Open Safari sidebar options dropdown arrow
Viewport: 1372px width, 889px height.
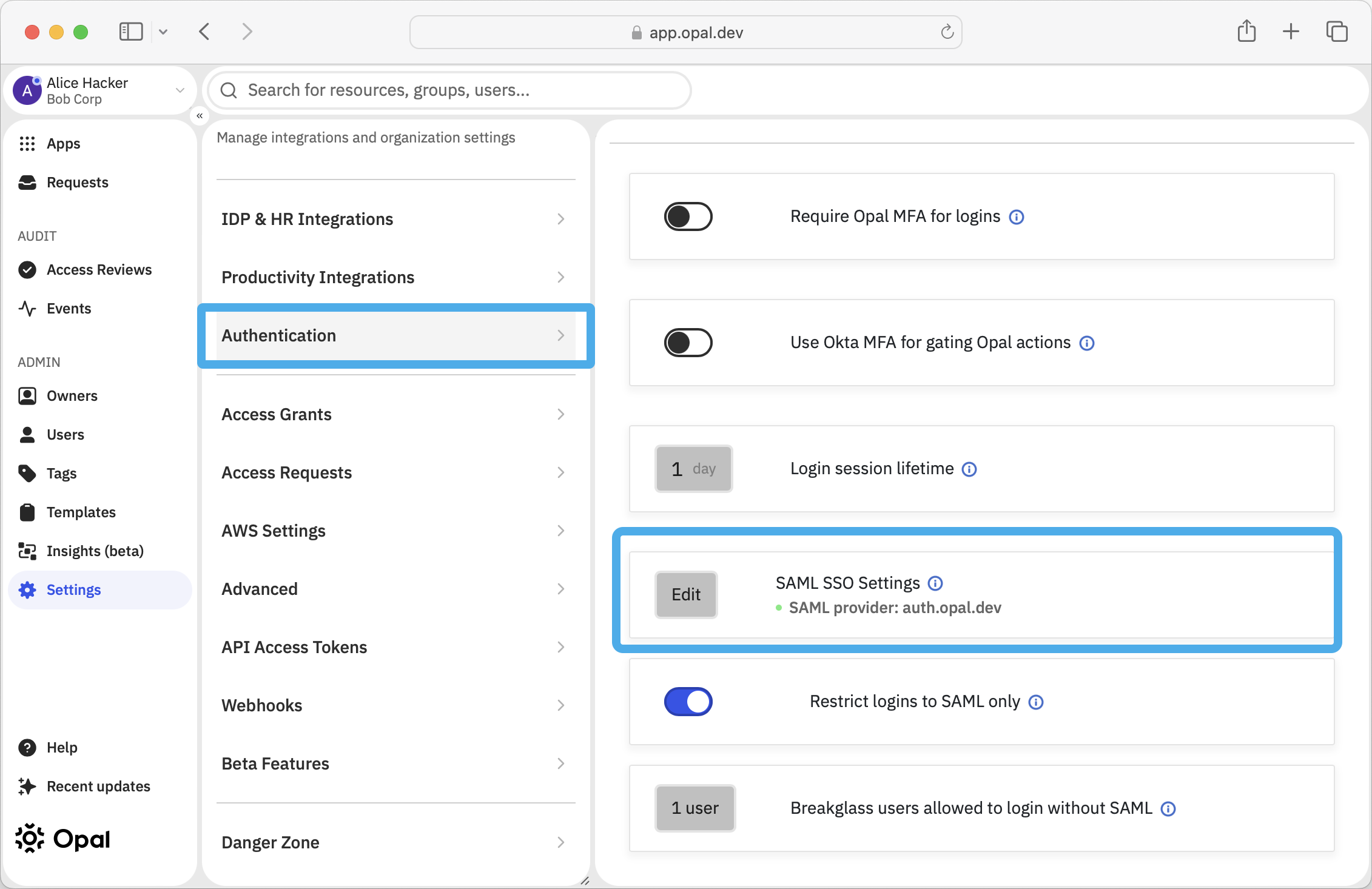pyautogui.click(x=163, y=32)
